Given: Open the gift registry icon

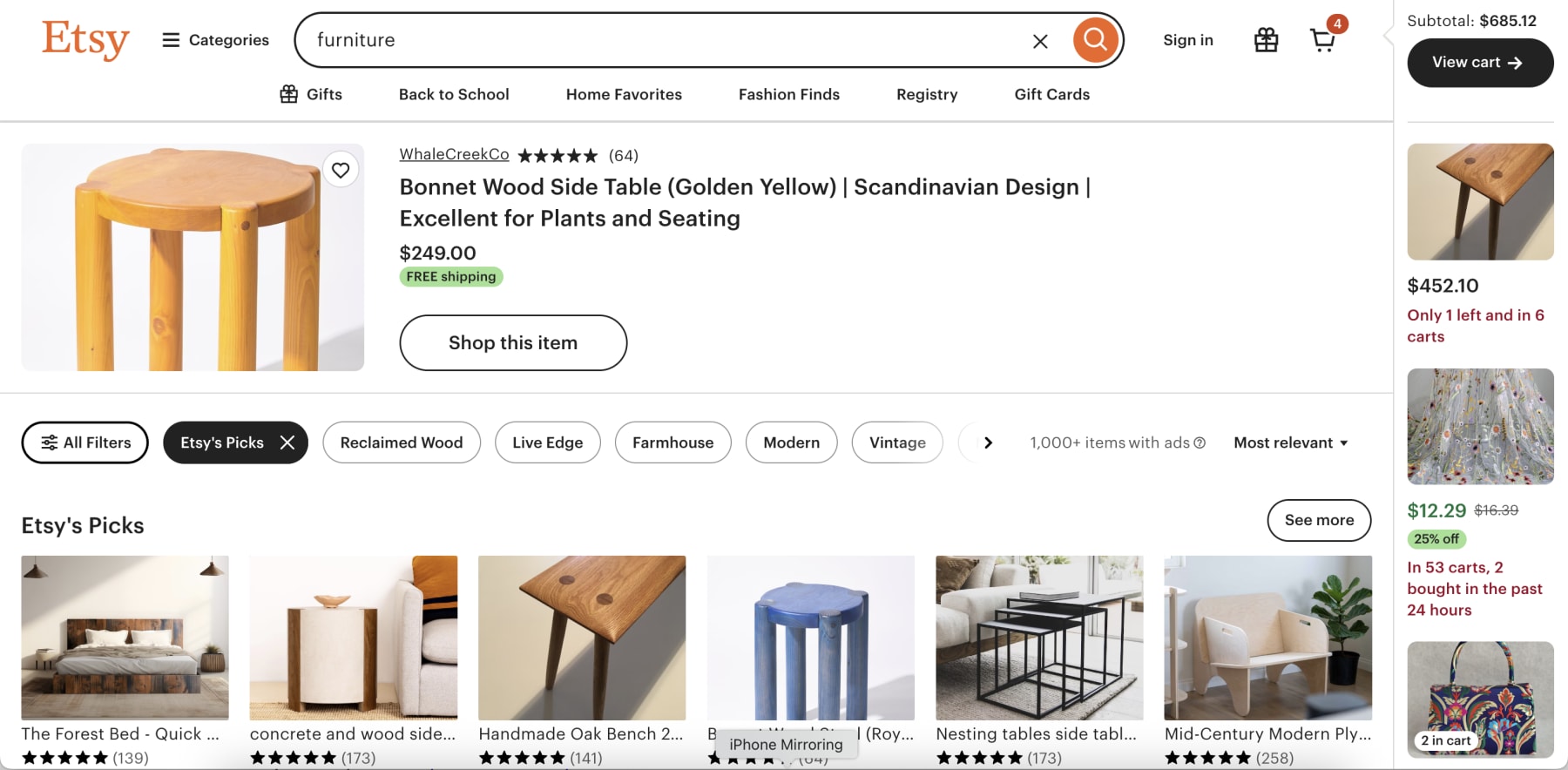Looking at the screenshot, I should point(1266,40).
